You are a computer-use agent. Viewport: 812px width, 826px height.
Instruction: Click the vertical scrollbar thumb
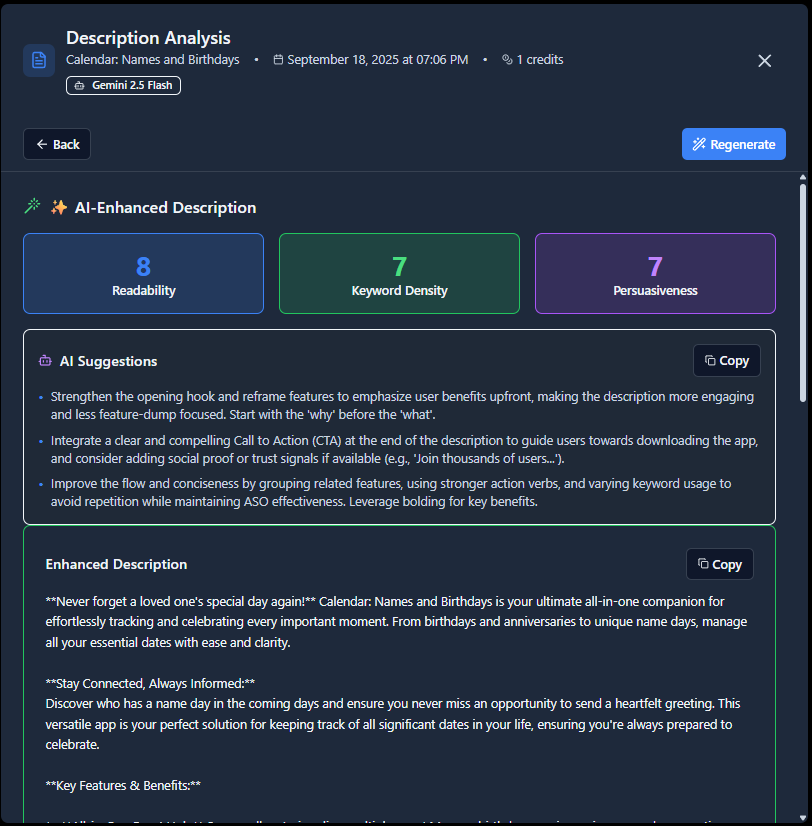[803, 292]
